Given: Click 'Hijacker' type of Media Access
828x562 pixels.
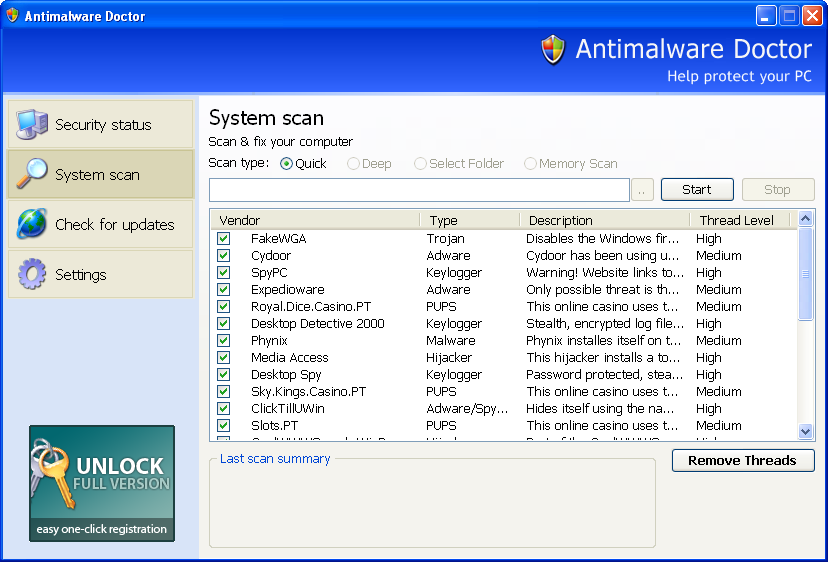Looking at the screenshot, I should point(449,358).
